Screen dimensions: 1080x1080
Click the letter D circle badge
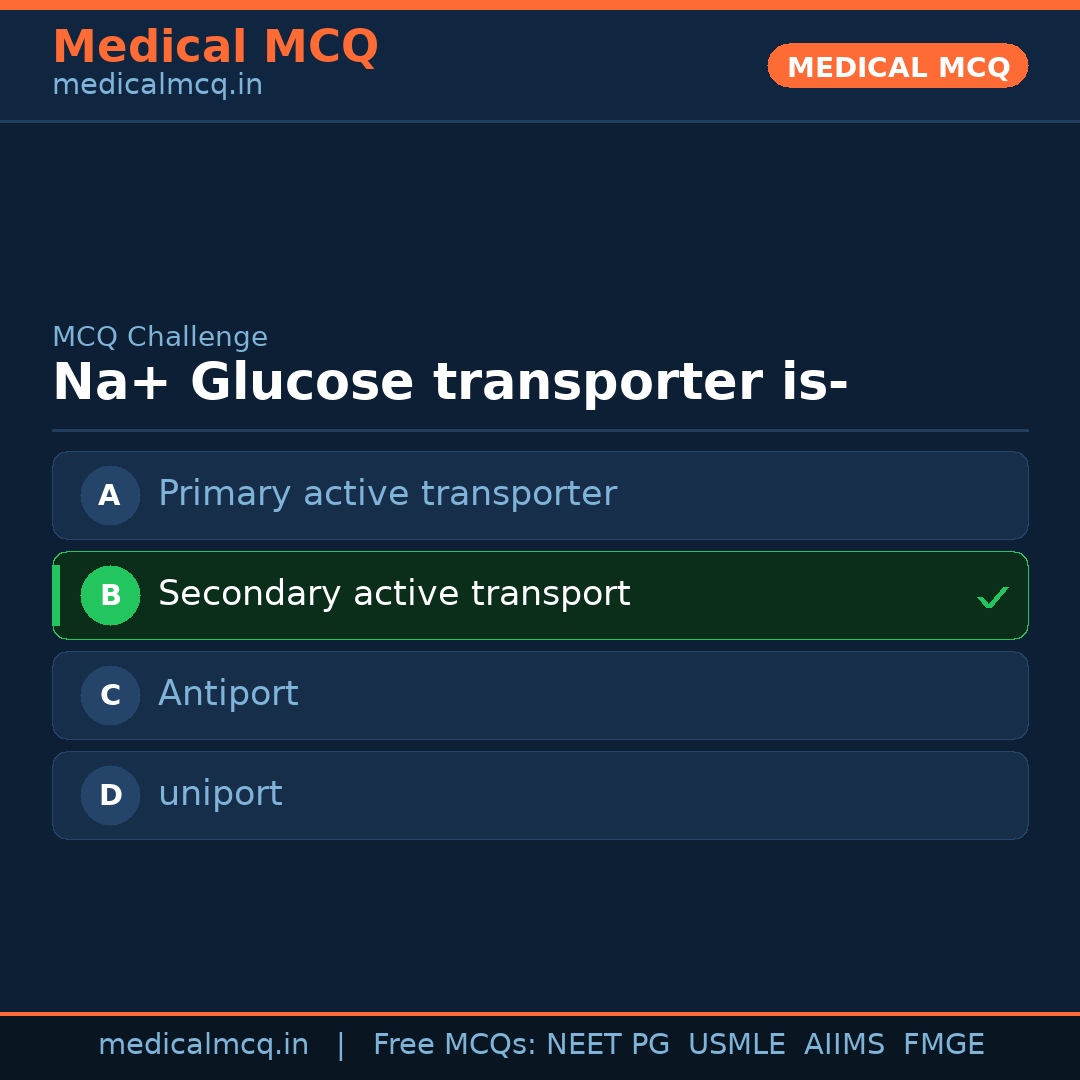pos(110,795)
